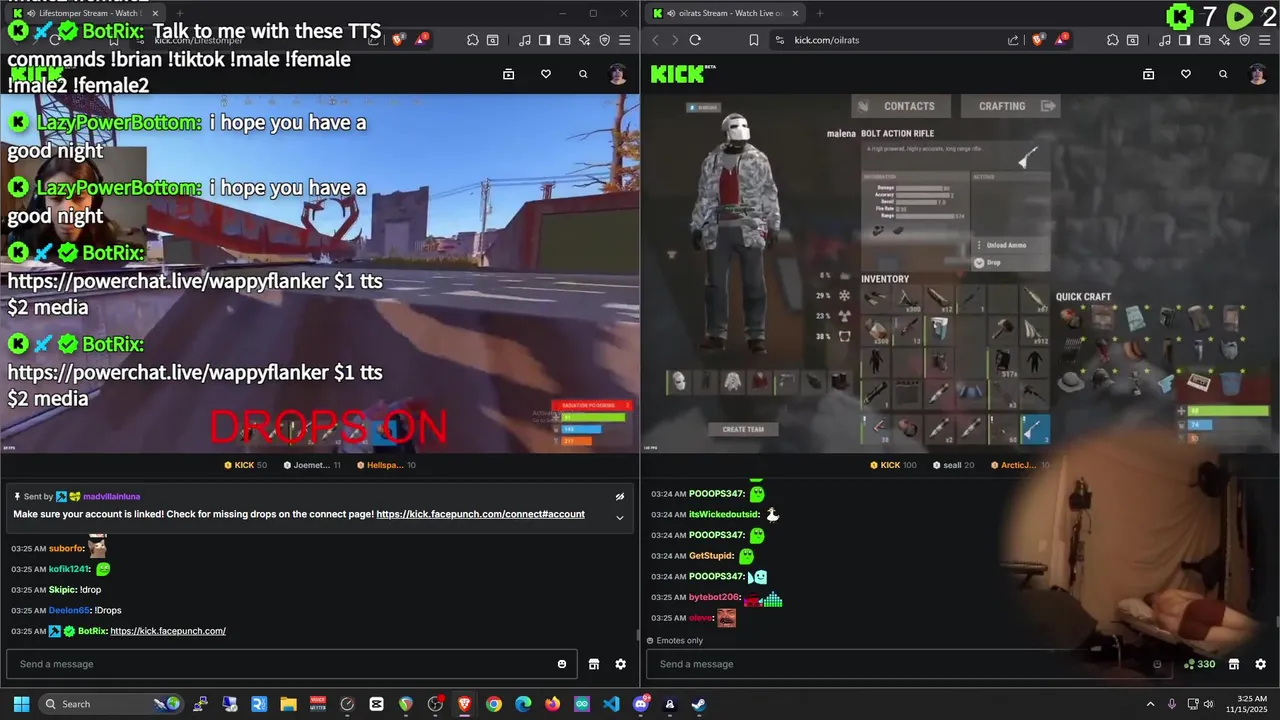This screenshot has height=720, width=1280.
Task: Open File Explorer from the taskbar
Action: [x=288, y=704]
